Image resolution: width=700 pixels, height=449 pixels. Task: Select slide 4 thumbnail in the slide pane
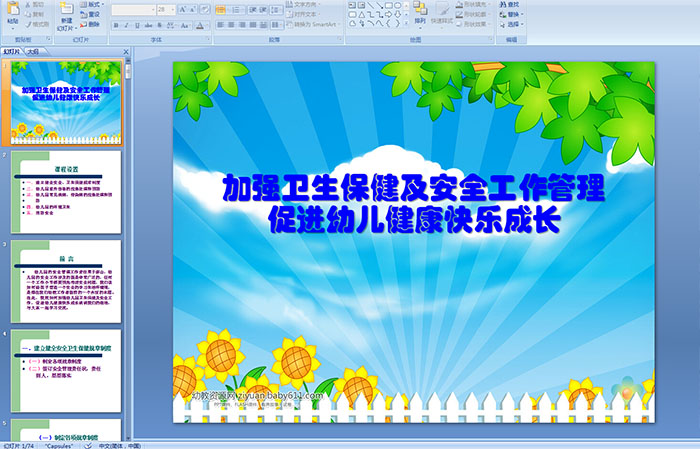click(66, 370)
